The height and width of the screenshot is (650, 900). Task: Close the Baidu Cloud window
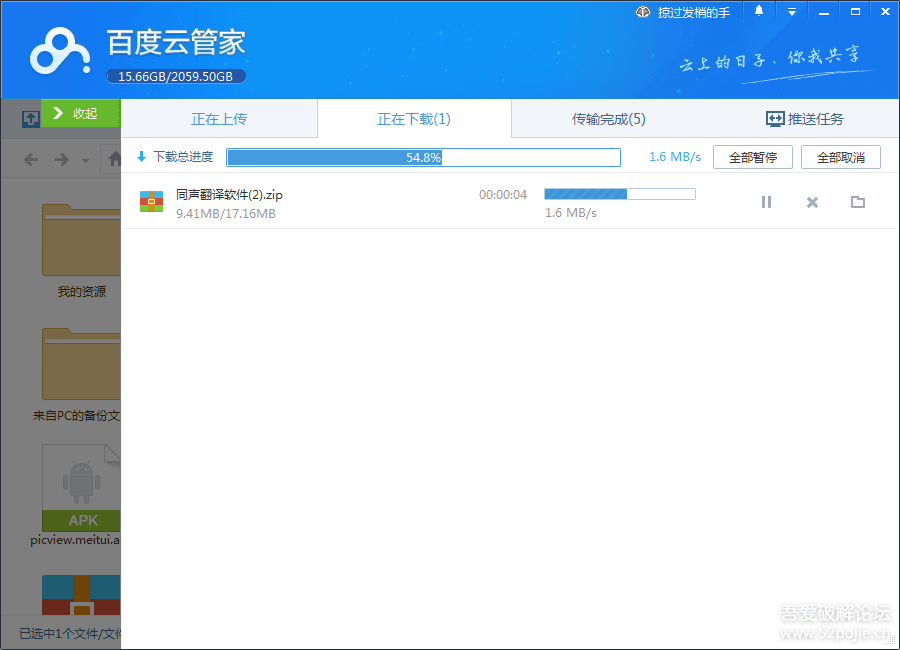point(886,11)
